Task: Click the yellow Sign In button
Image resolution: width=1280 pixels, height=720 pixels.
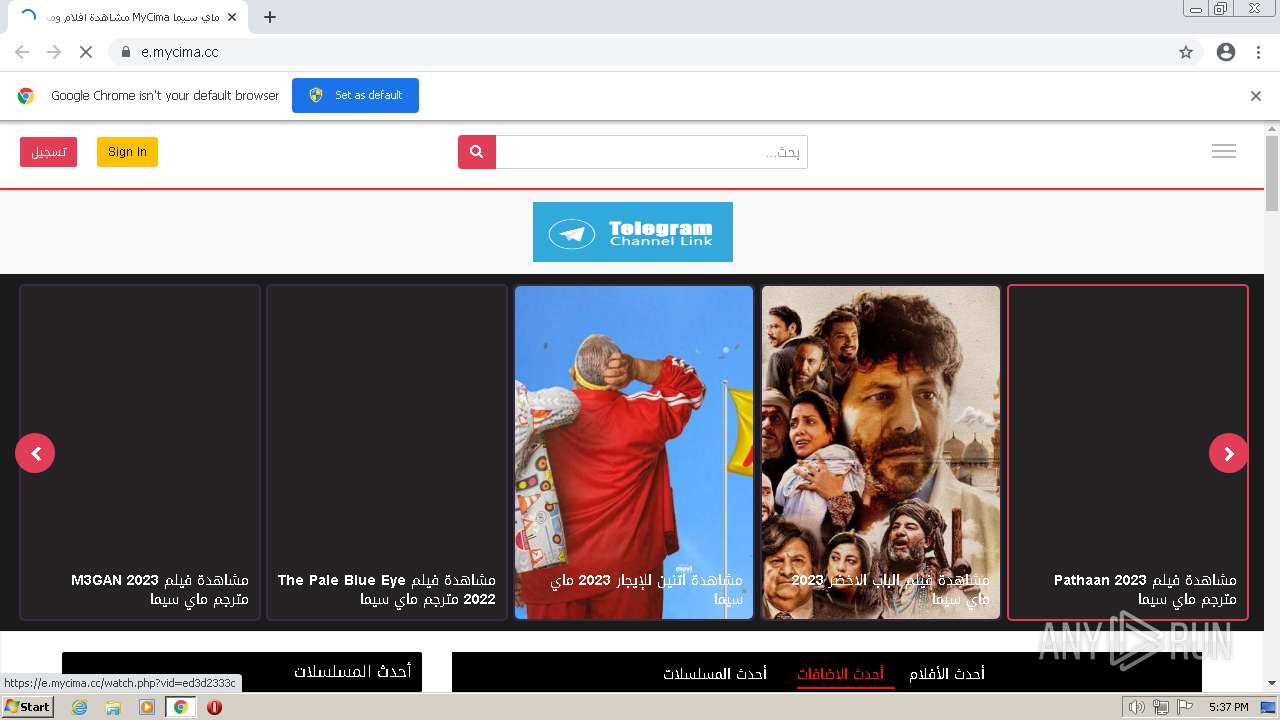Action: pyautogui.click(x=127, y=152)
